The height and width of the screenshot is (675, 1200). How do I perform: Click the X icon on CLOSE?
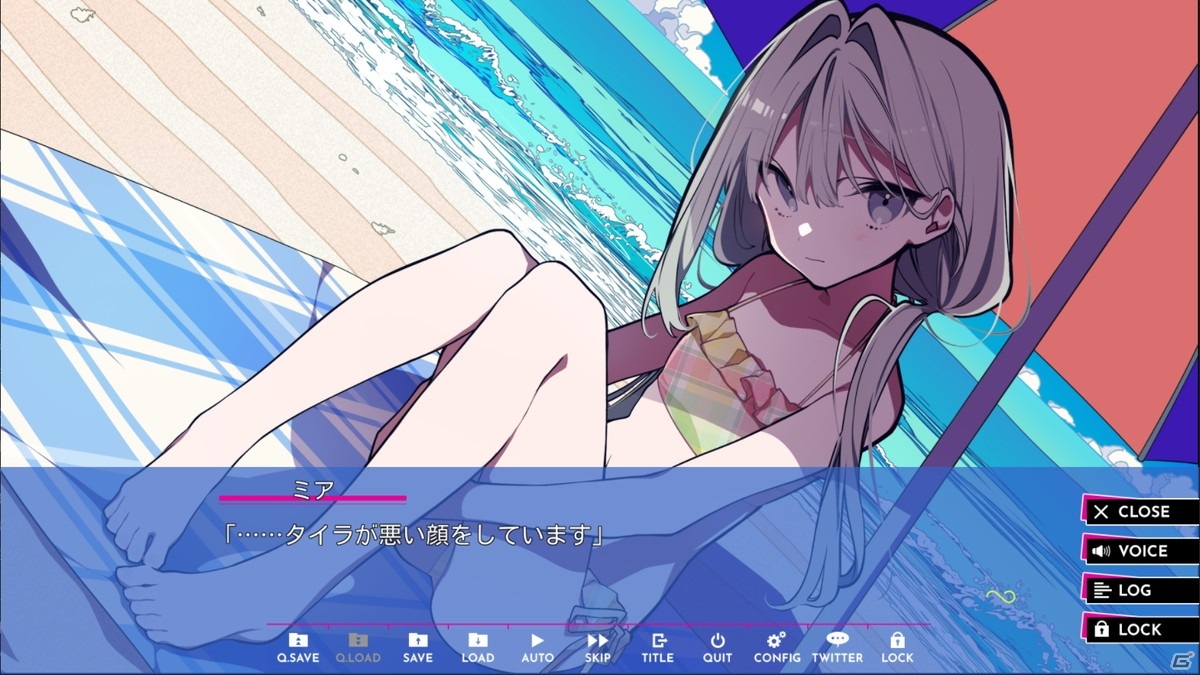1101,511
